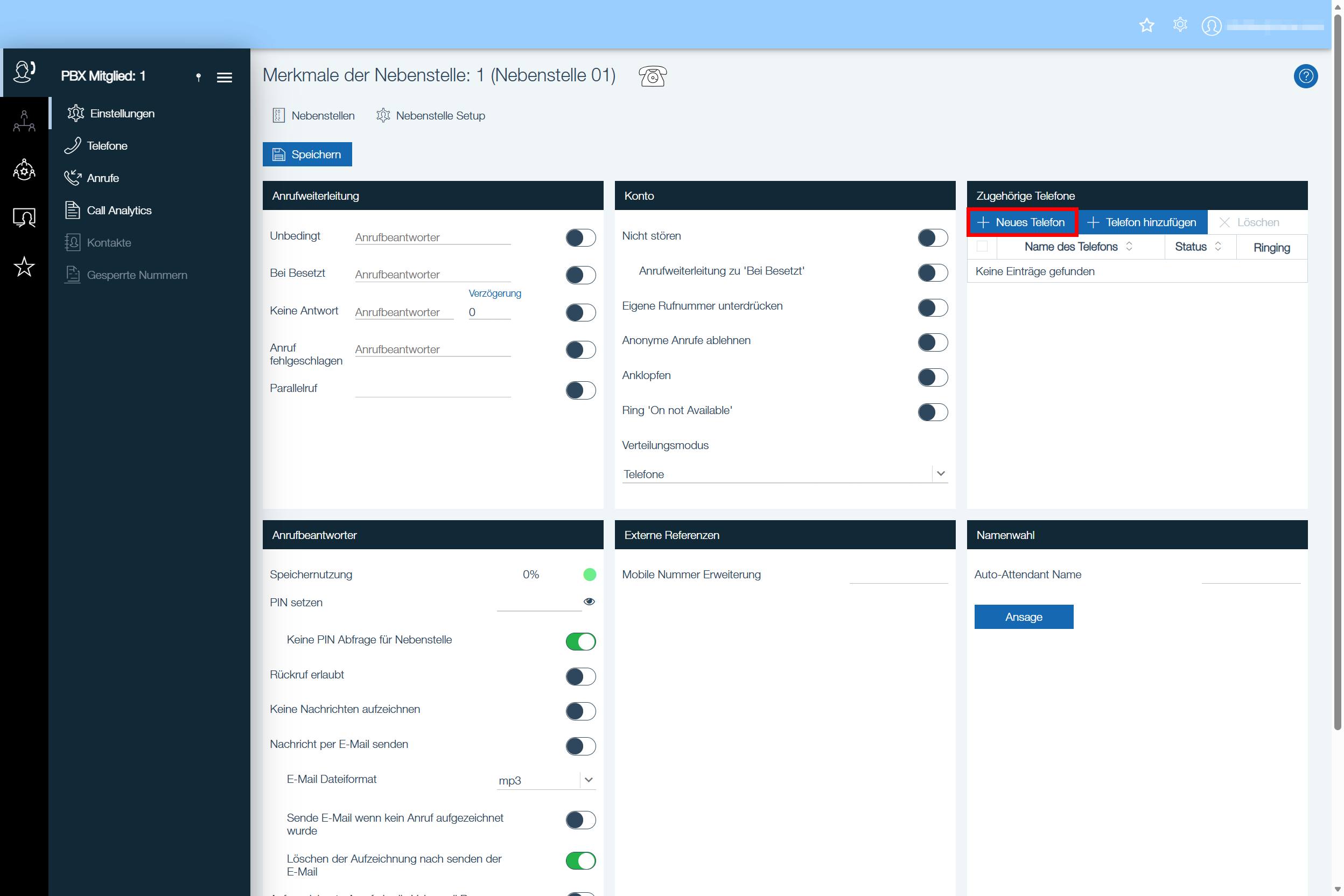Click the pin icon next to PBX Mitglied

pyautogui.click(x=198, y=77)
